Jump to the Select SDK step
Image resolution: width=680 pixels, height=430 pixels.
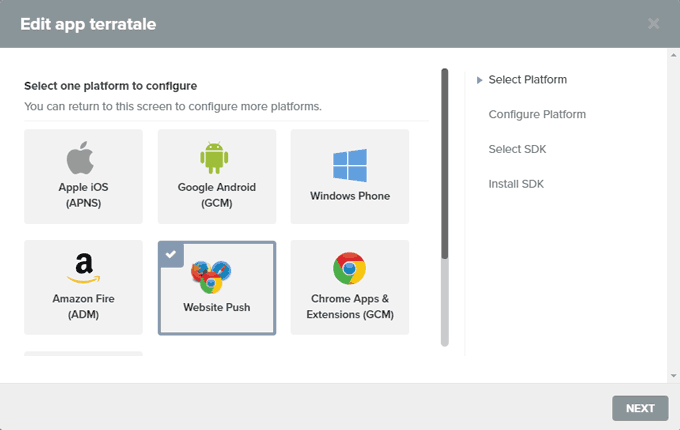[517, 149]
